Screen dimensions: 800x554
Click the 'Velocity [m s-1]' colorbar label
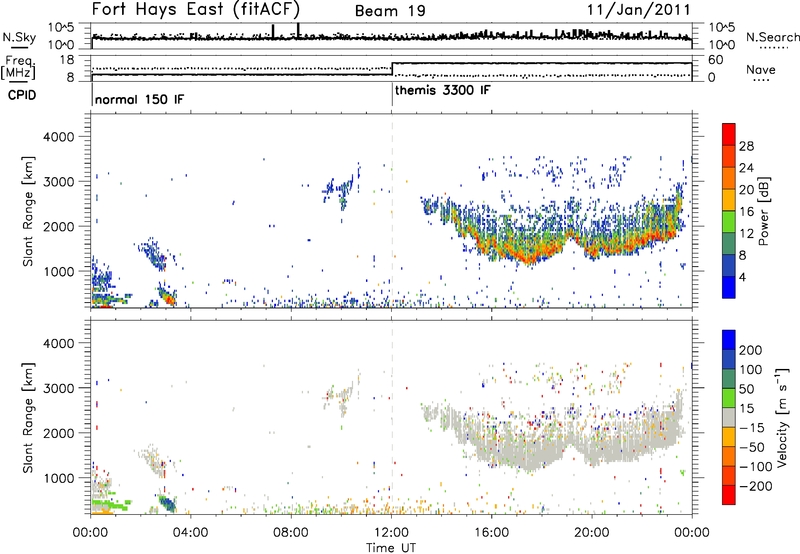pos(783,417)
